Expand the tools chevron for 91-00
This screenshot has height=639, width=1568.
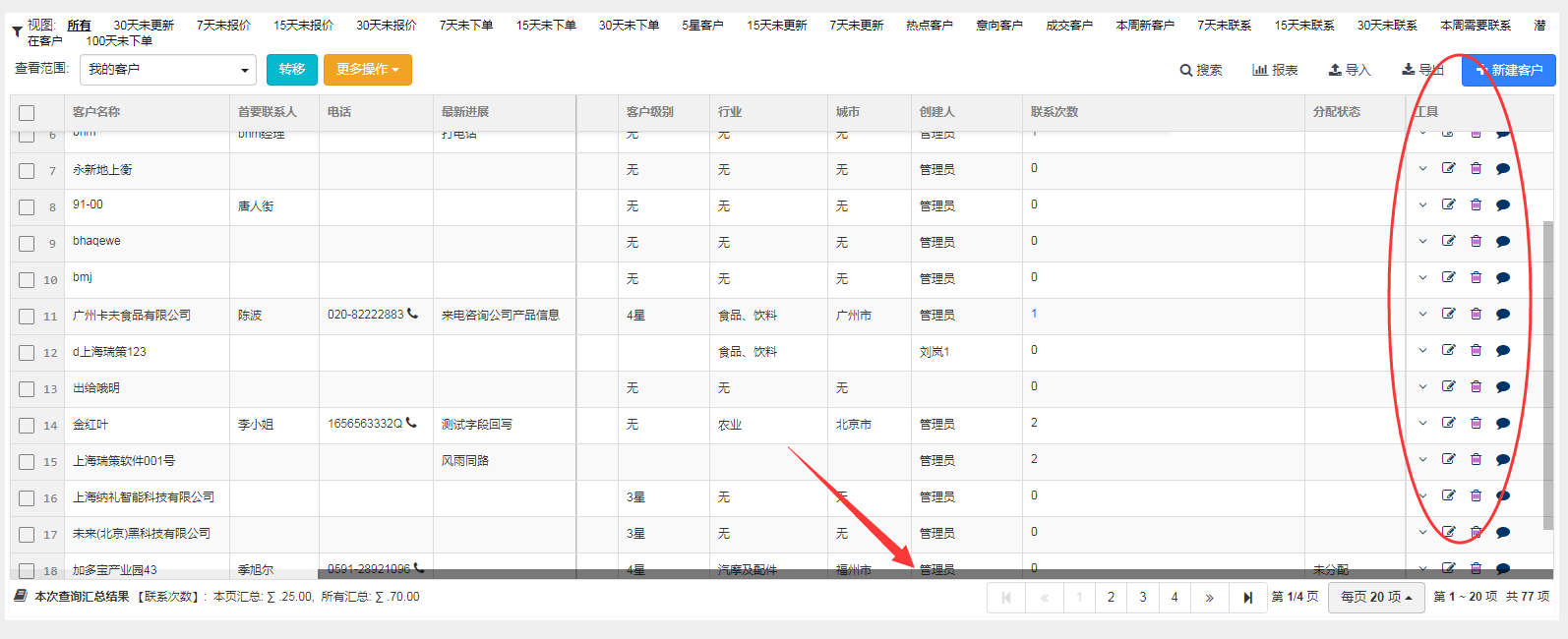(x=1422, y=205)
